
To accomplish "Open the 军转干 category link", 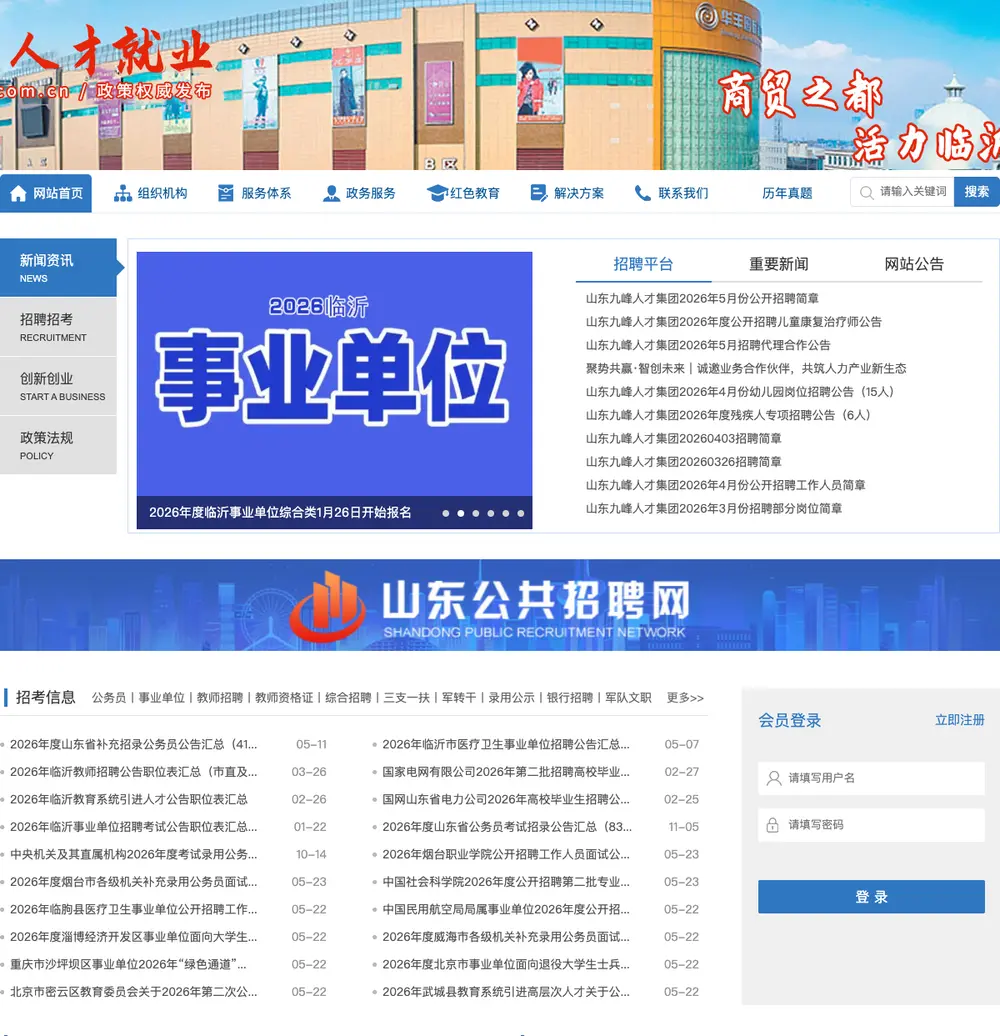I will 459,698.
